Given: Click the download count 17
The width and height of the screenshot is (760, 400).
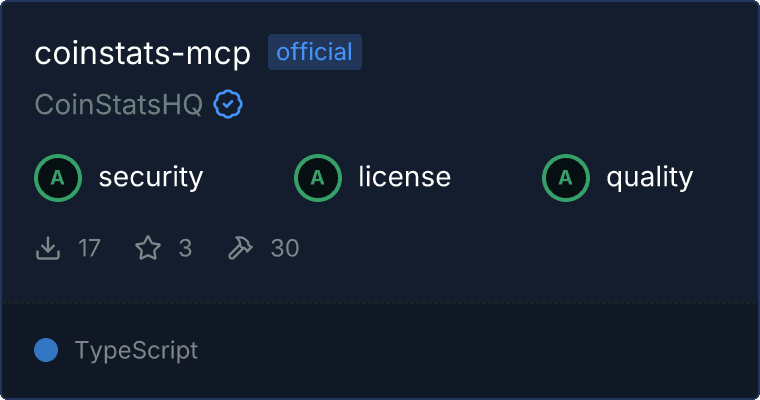Looking at the screenshot, I should tap(90, 248).
